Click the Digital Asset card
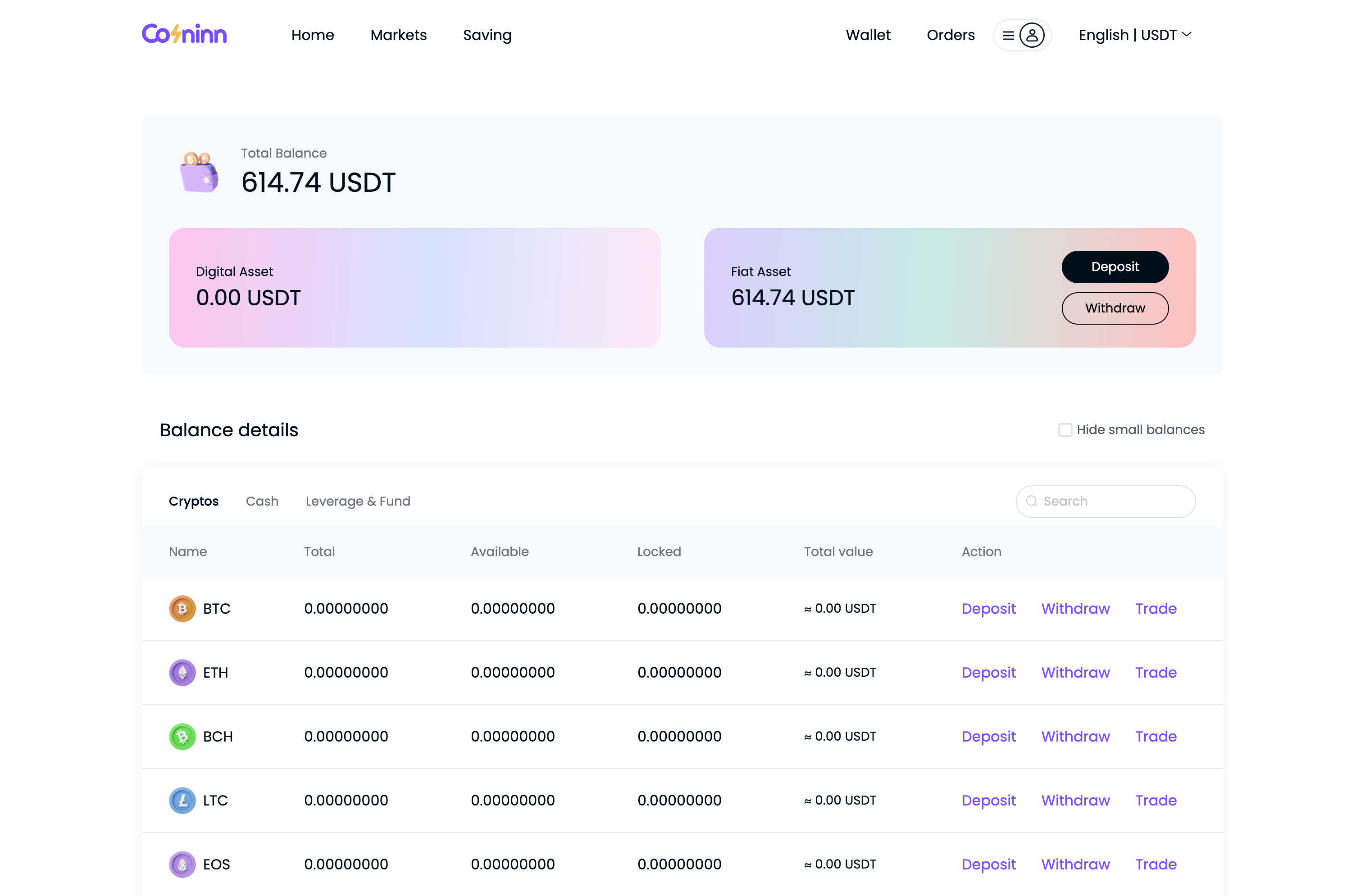This screenshot has width=1365, height=896. 414,287
